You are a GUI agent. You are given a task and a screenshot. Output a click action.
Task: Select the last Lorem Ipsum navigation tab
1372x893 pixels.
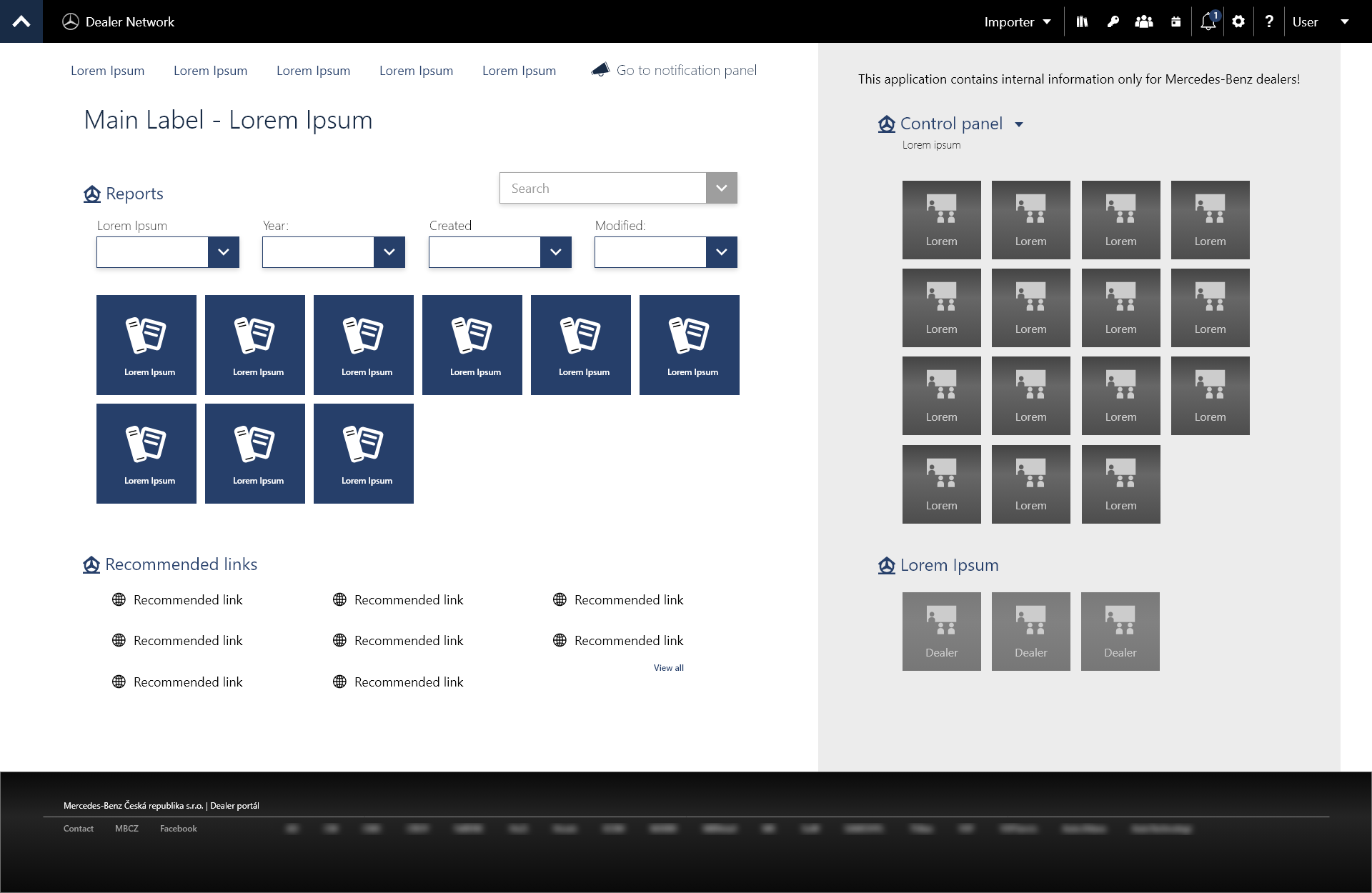pos(519,71)
